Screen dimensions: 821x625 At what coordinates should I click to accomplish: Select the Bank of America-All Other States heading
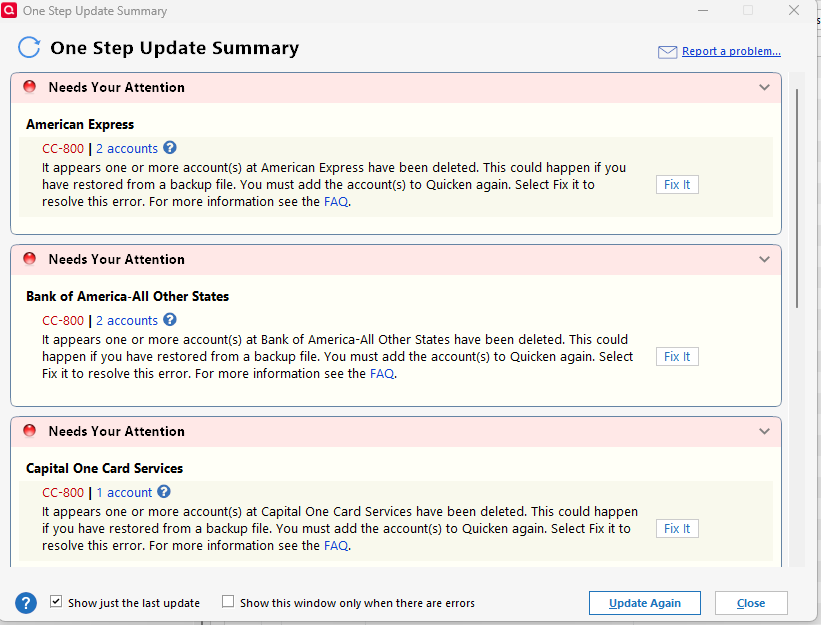128,296
